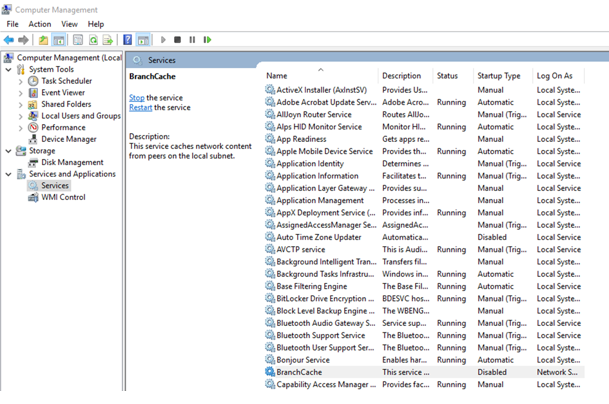
Task: Select the Application Information service
Action: point(424,176)
